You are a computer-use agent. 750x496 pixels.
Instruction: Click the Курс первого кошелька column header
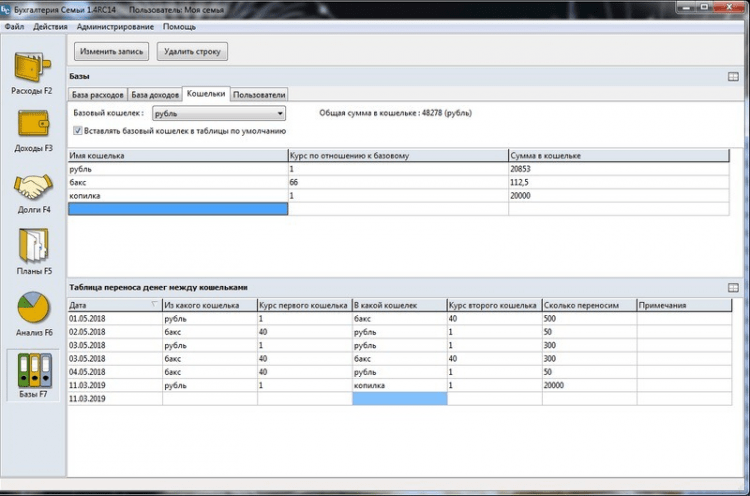click(305, 305)
